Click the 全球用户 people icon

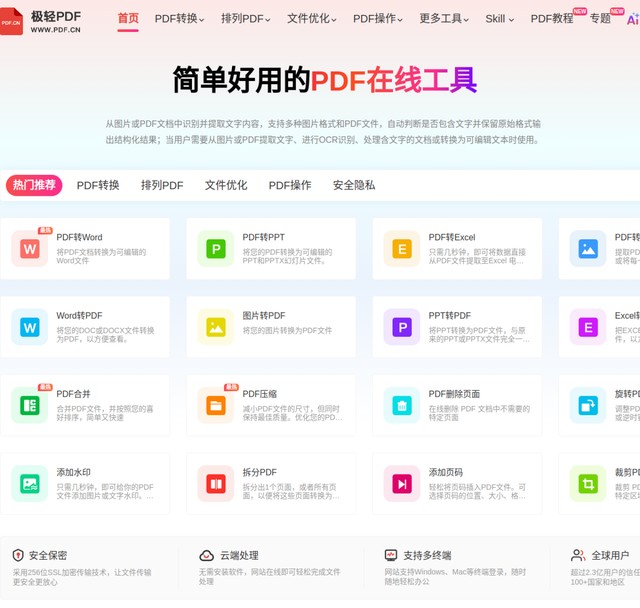point(578,555)
